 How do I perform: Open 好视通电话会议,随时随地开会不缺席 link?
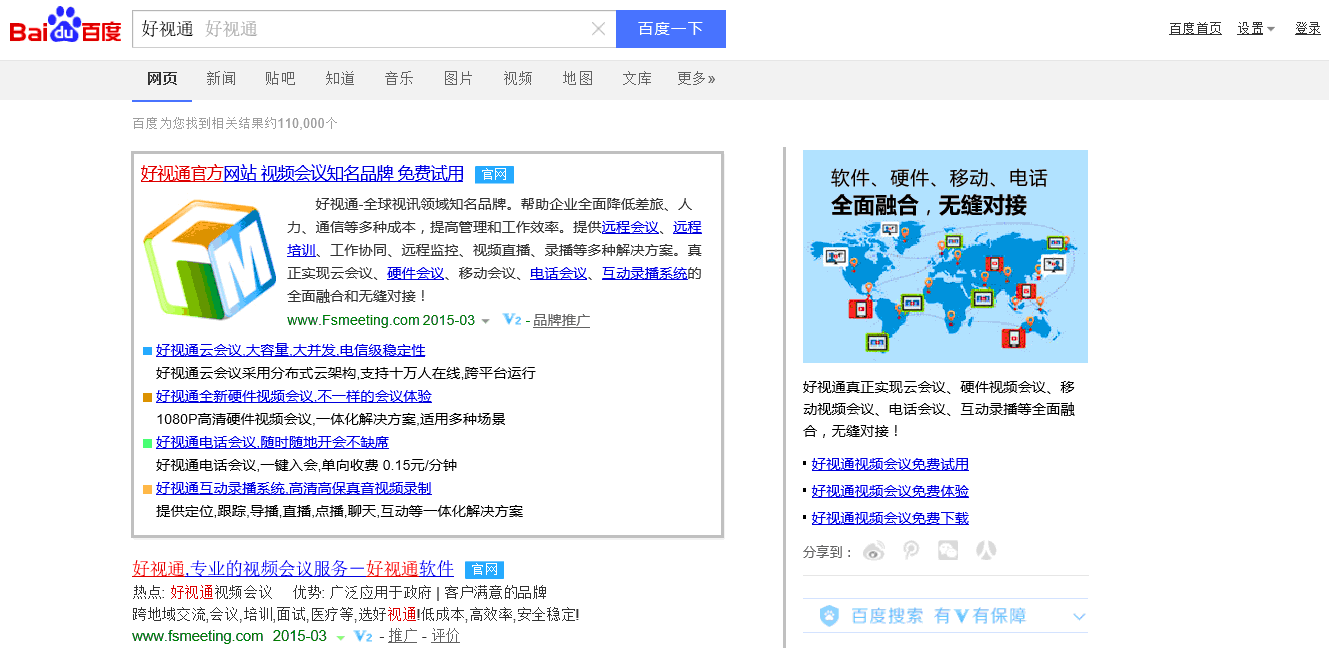tap(272, 442)
